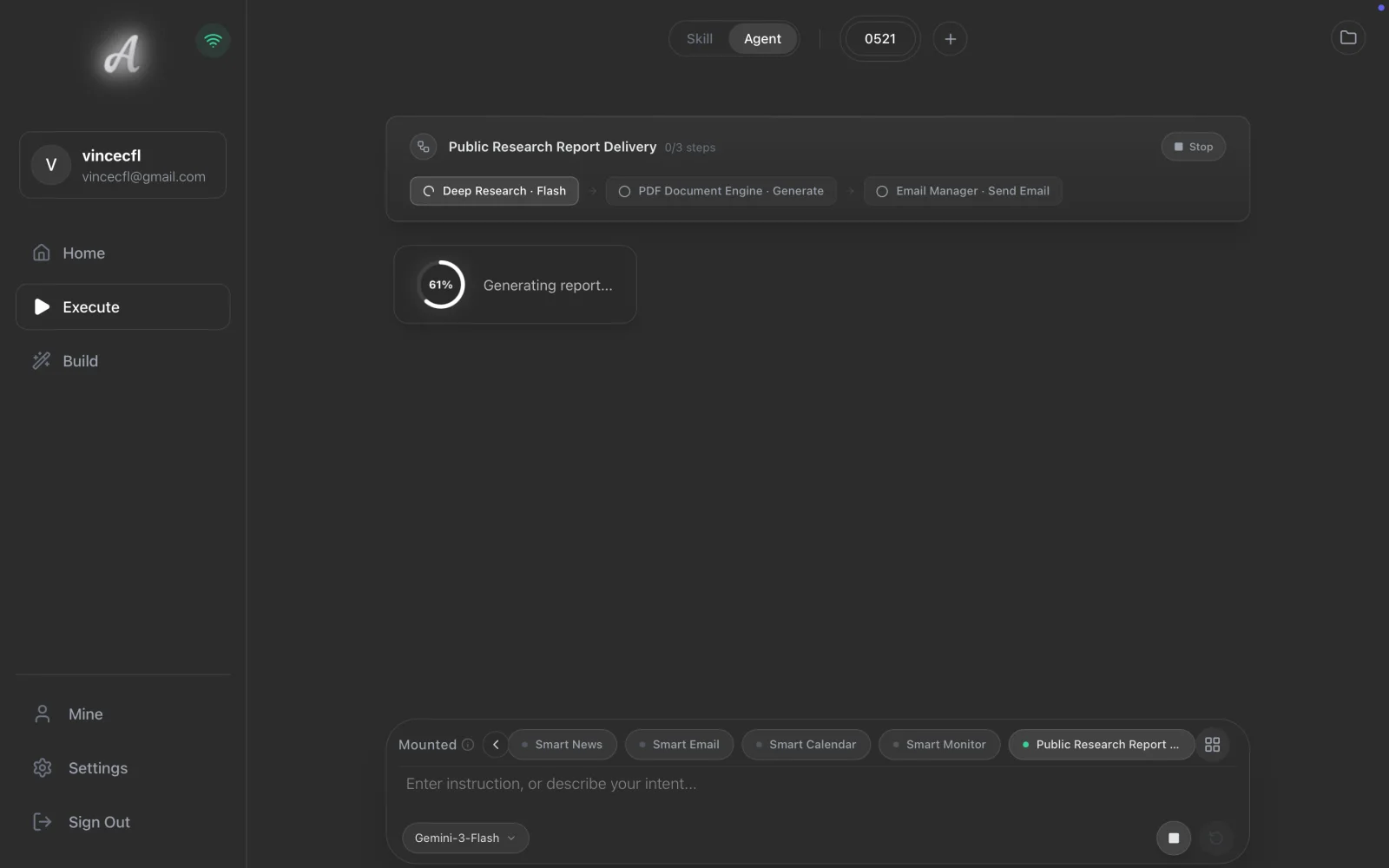Click the app logo 'A' icon
This screenshot has height=868, width=1389.
point(122,55)
